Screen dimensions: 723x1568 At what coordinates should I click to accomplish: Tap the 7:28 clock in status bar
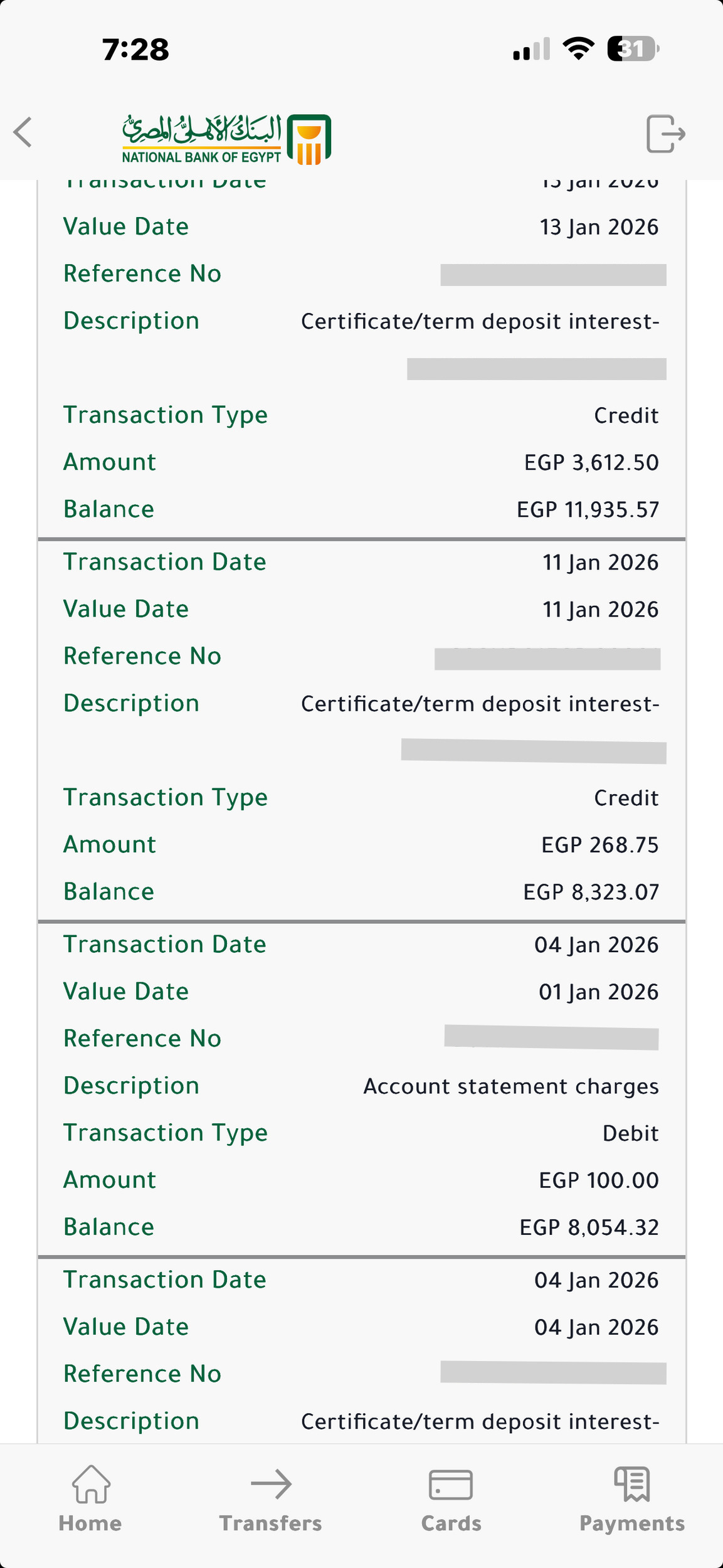pos(135,50)
